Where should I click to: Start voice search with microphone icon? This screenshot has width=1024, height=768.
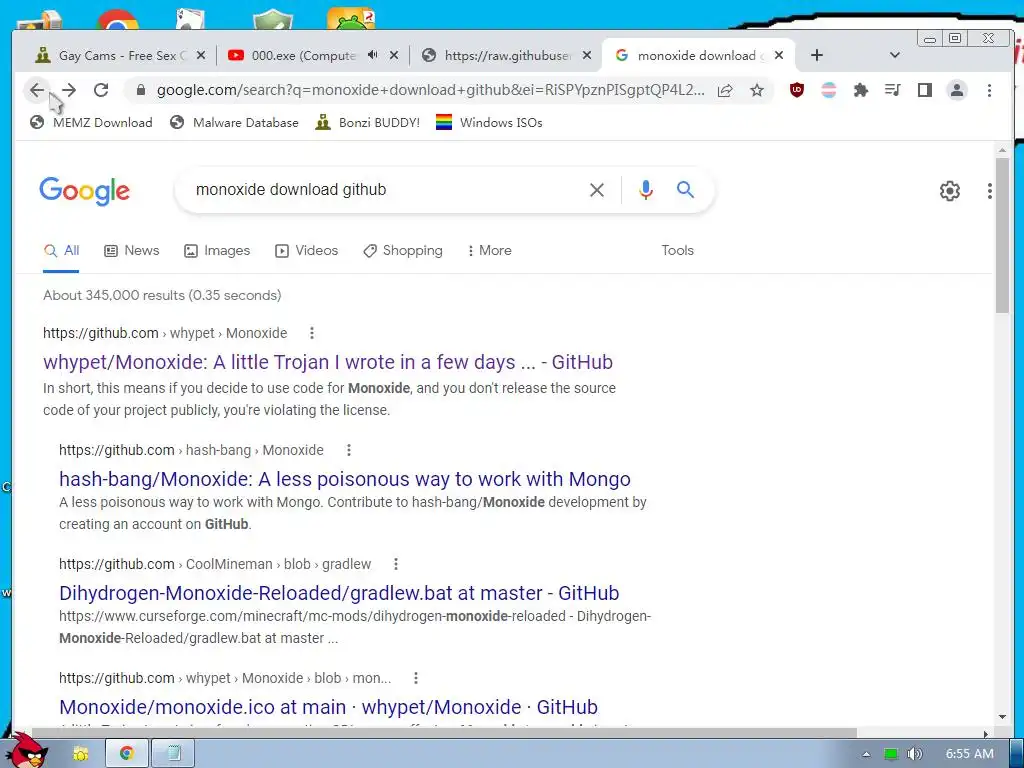click(645, 190)
